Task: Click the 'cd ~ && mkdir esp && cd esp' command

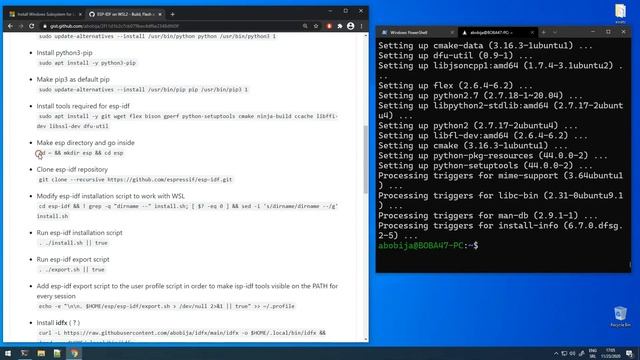Action: coord(81,153)
